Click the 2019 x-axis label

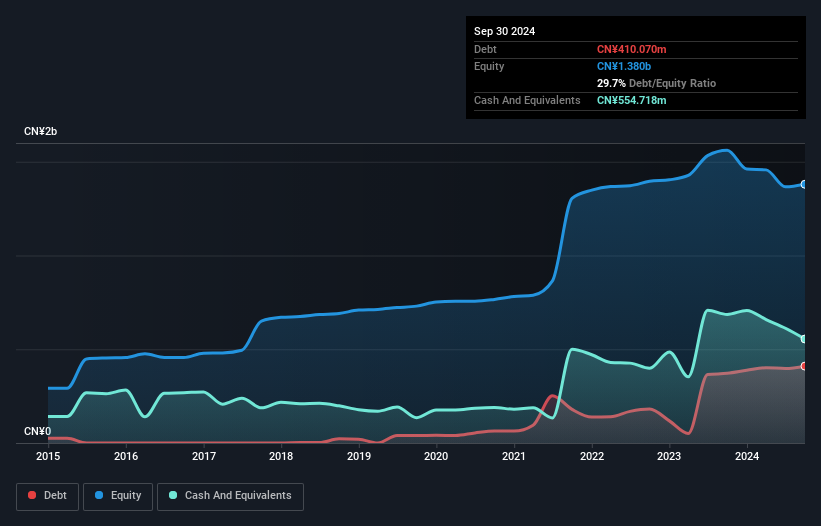(359, 456)
